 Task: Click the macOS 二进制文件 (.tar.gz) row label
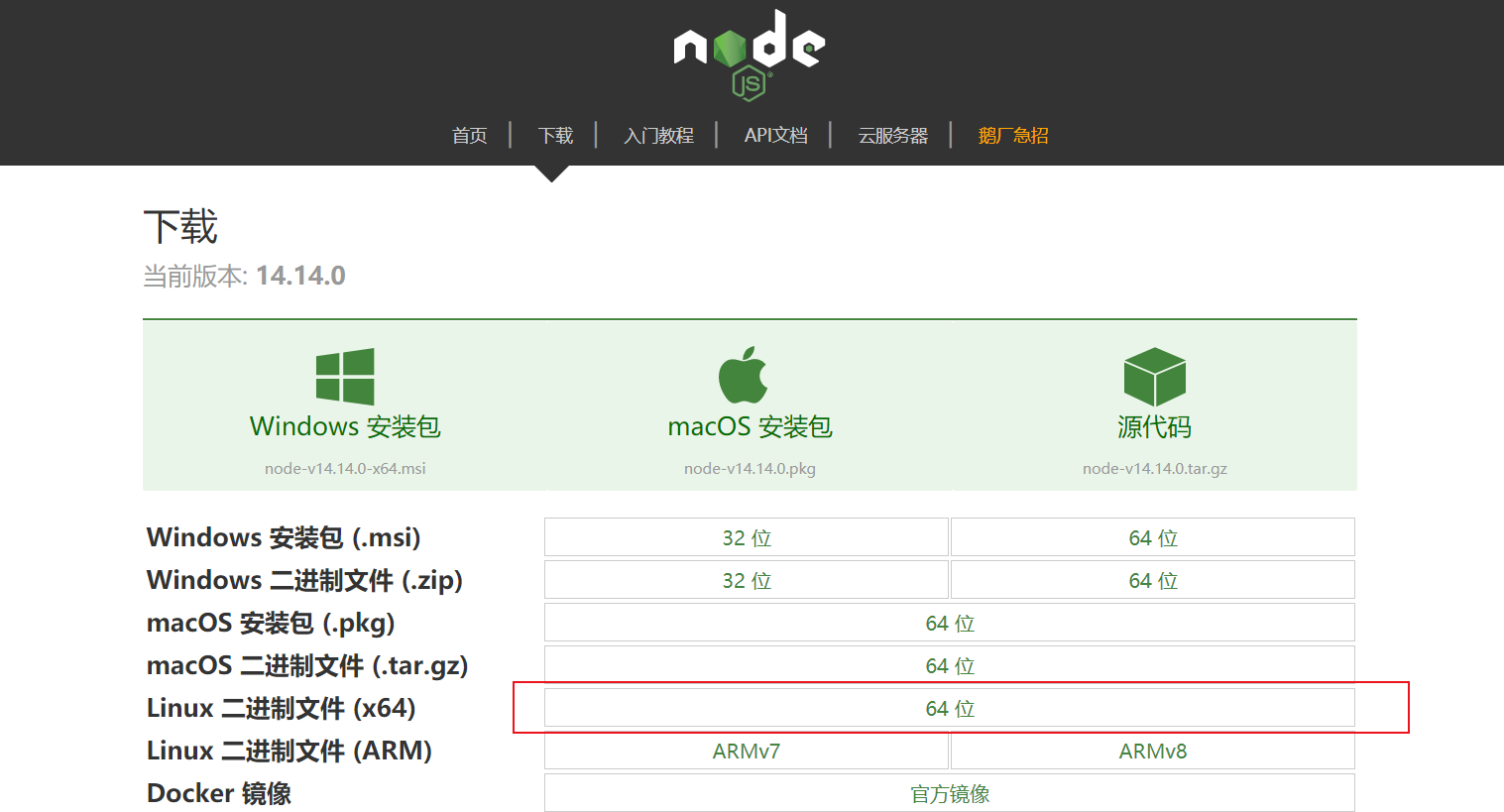pyautogui.click(x=307, y=665)
